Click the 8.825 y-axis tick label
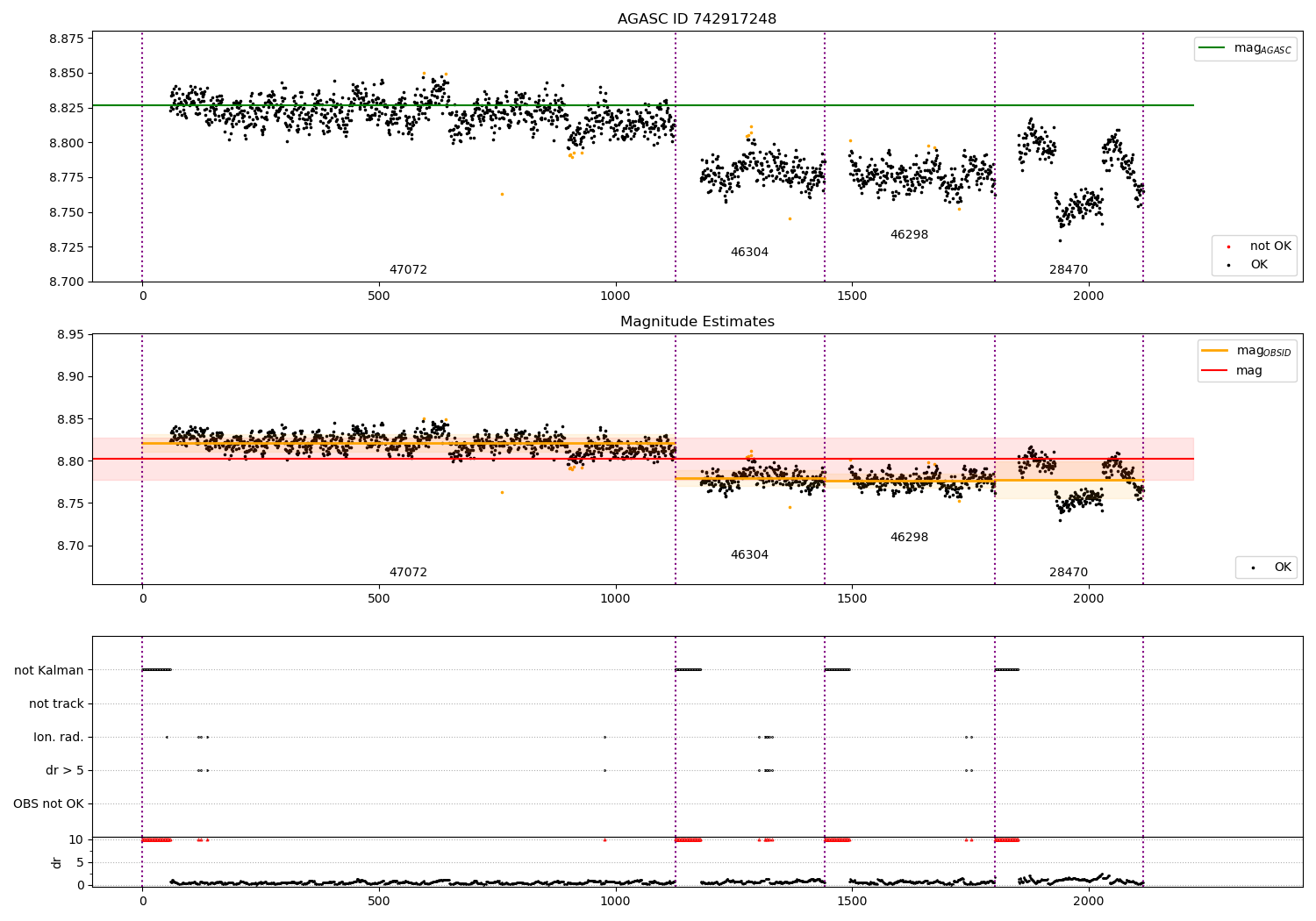 pos(67,108)
